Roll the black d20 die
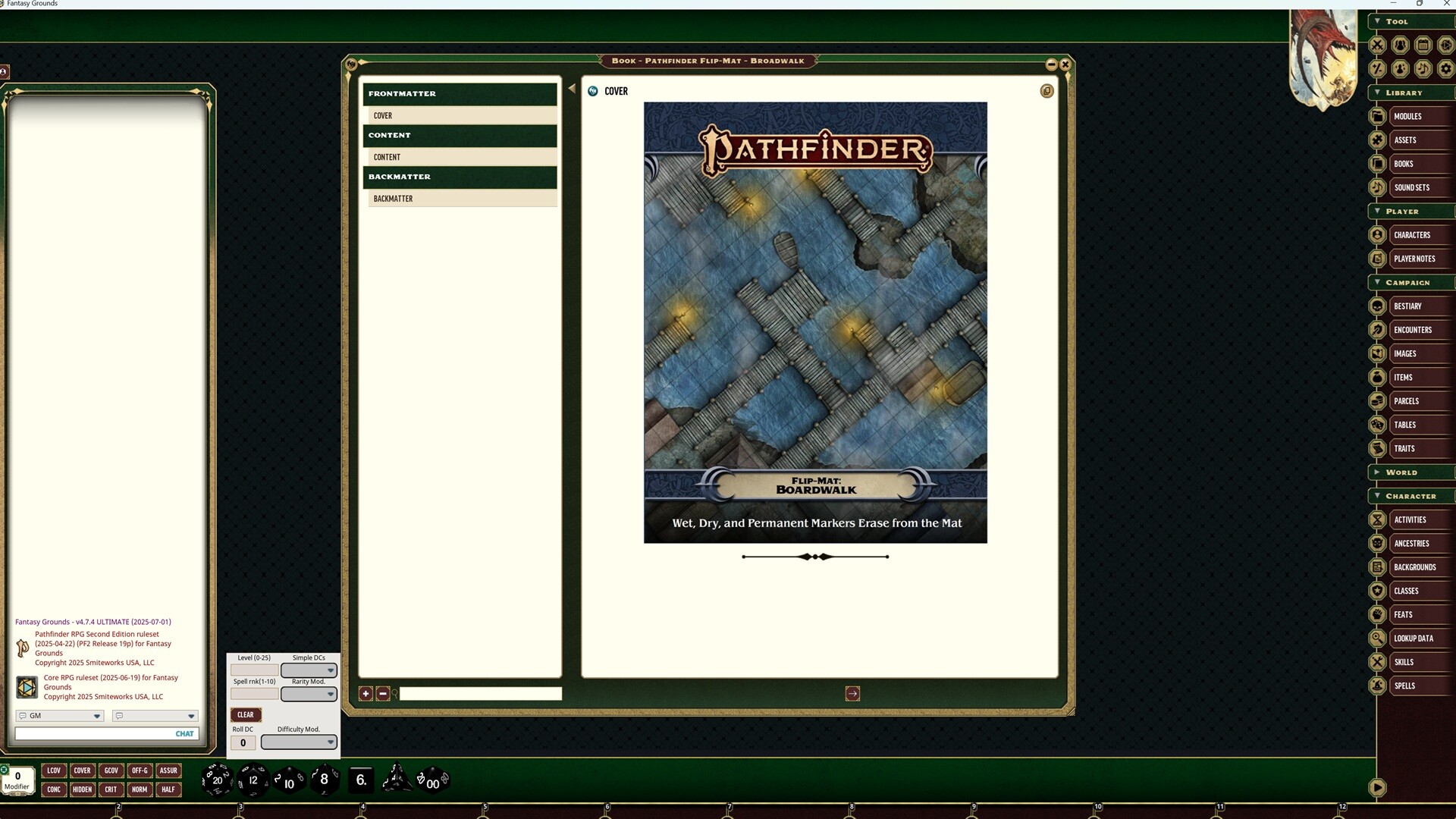The image size is (1456, 819). 216,780
